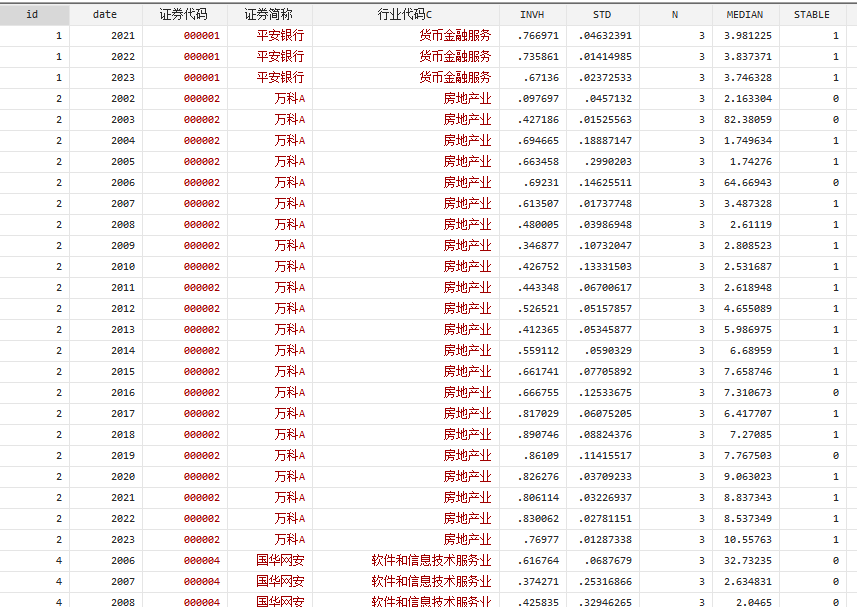Select the STABLE column header
Image resolution: width=857 pixels, height=607 pixels.
coord(811,15)
